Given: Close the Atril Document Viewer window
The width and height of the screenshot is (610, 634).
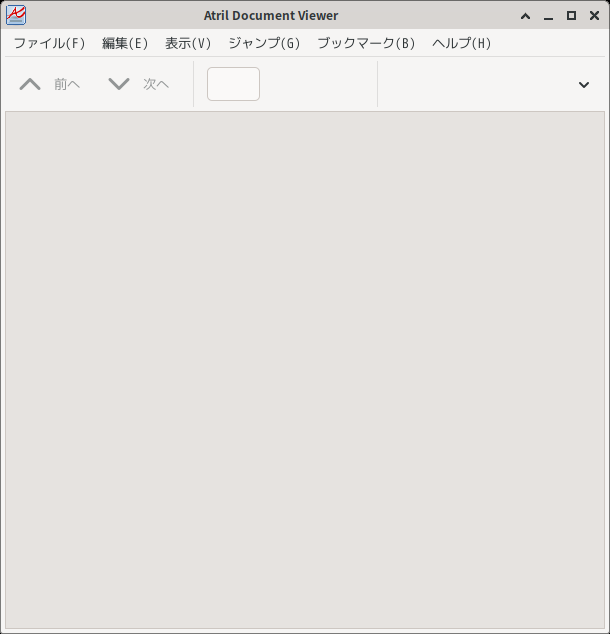Looking at the screenshot, I should click(594, 15).
